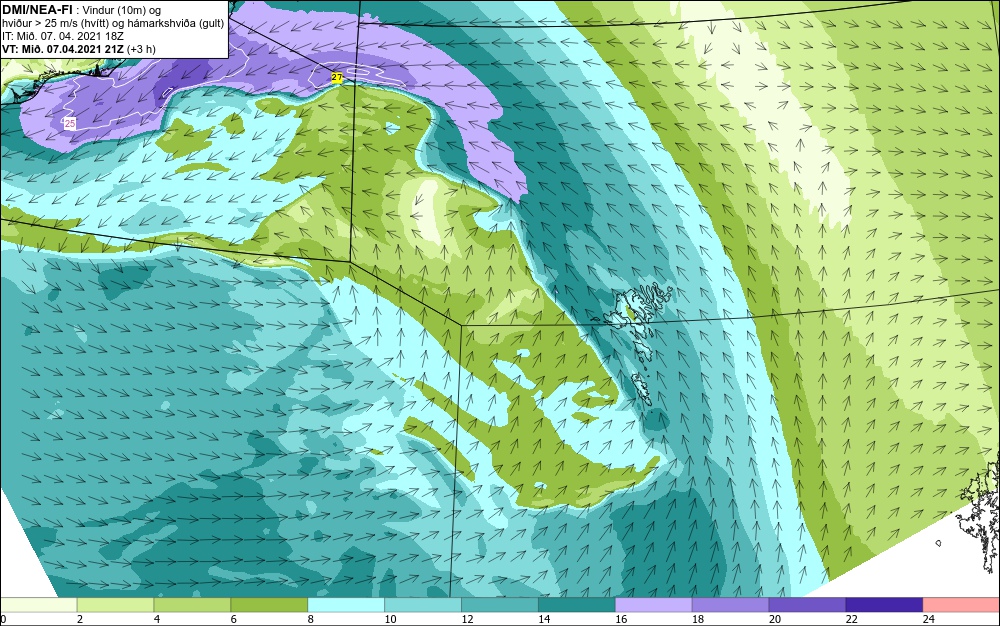Click the 'Vindur (10m) og' heading text

[x=122, y=10]
